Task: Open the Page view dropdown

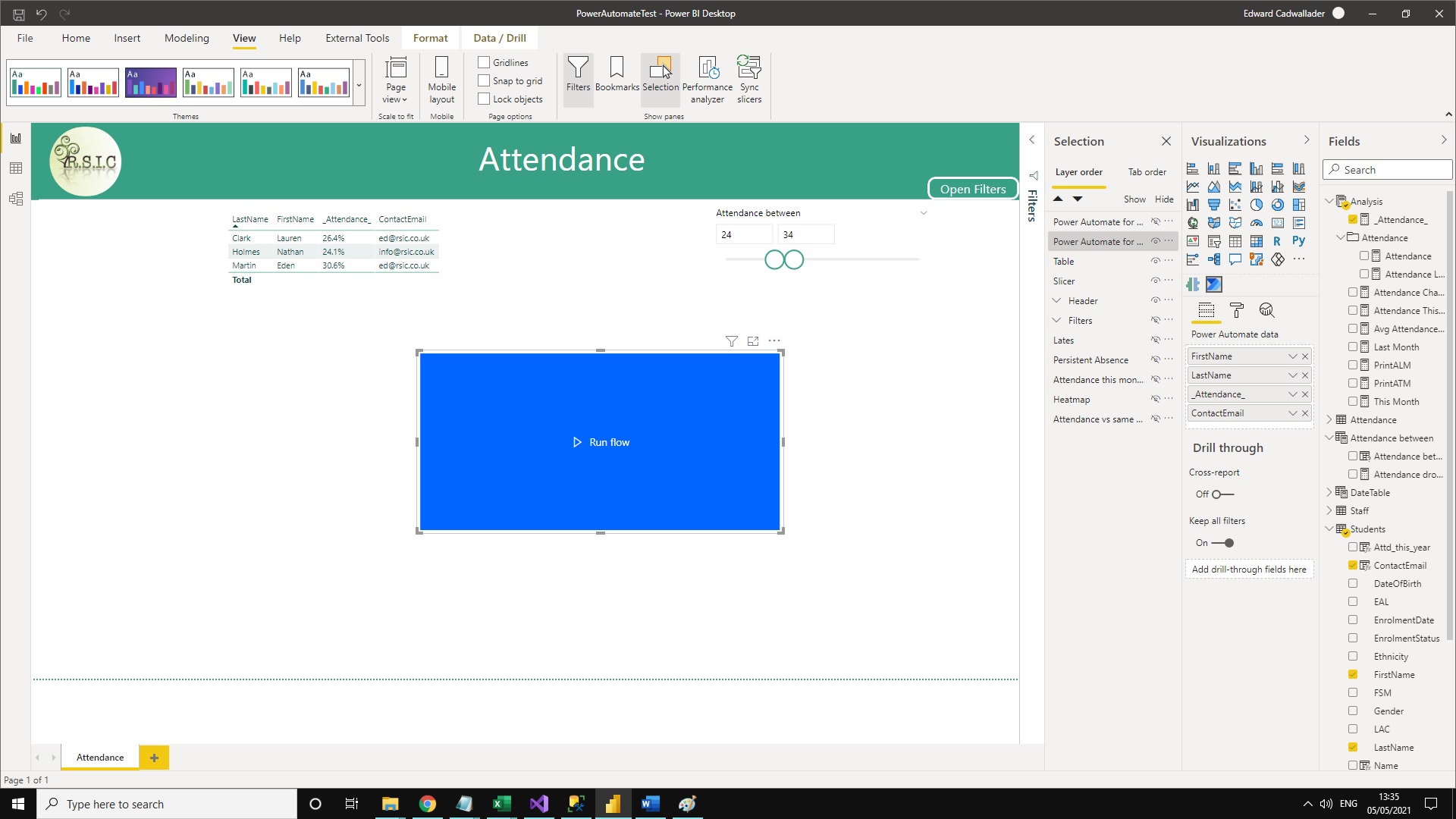Action: (x=396, y=80)
